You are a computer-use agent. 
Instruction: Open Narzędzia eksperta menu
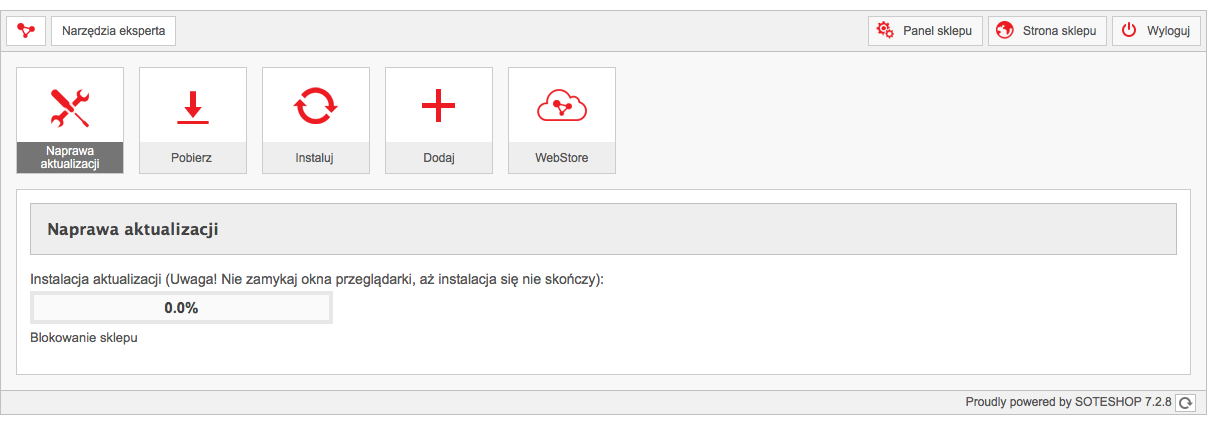tap(114, 30)
